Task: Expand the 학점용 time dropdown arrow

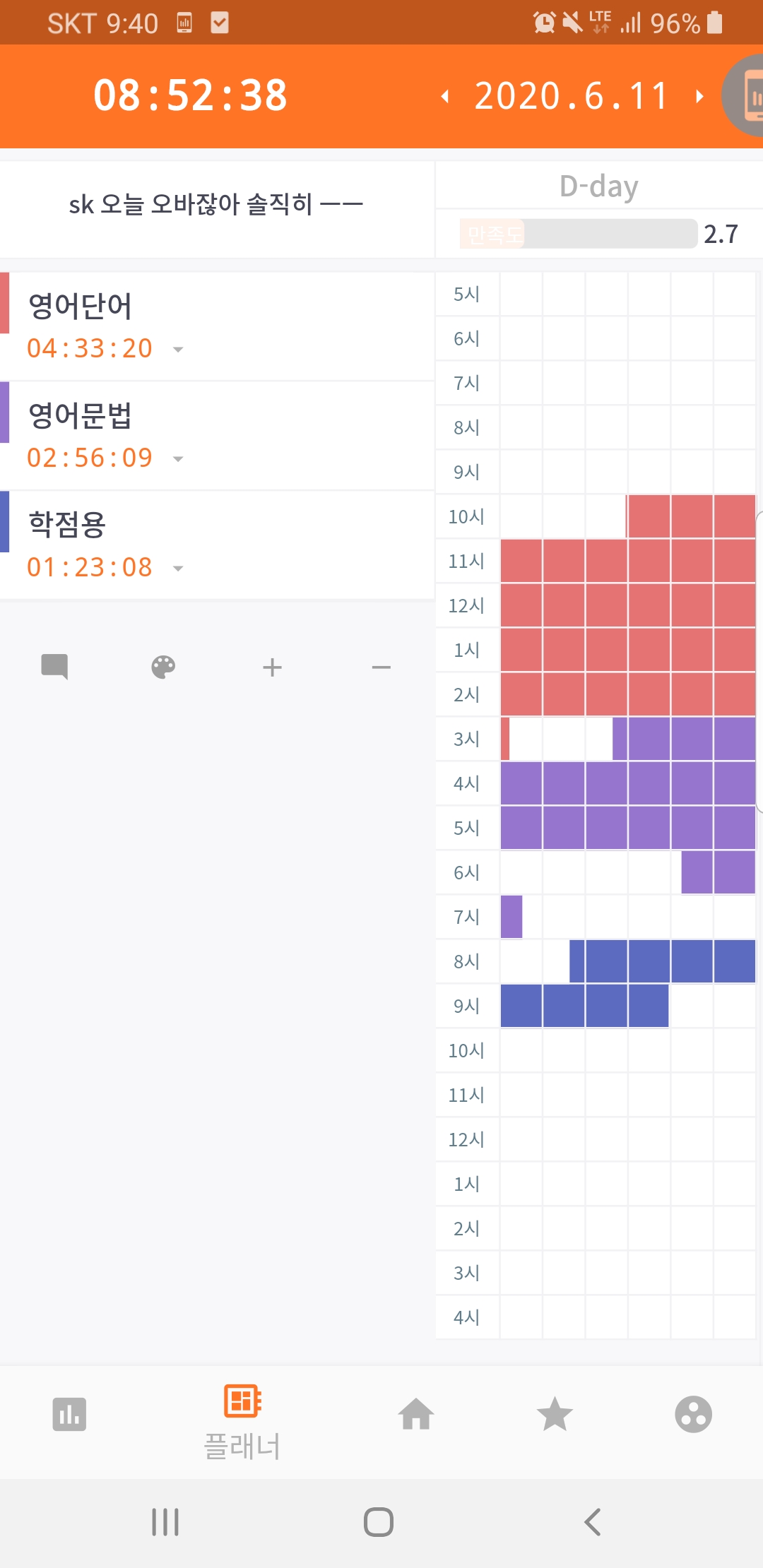Action: click(x=178, y=569)
